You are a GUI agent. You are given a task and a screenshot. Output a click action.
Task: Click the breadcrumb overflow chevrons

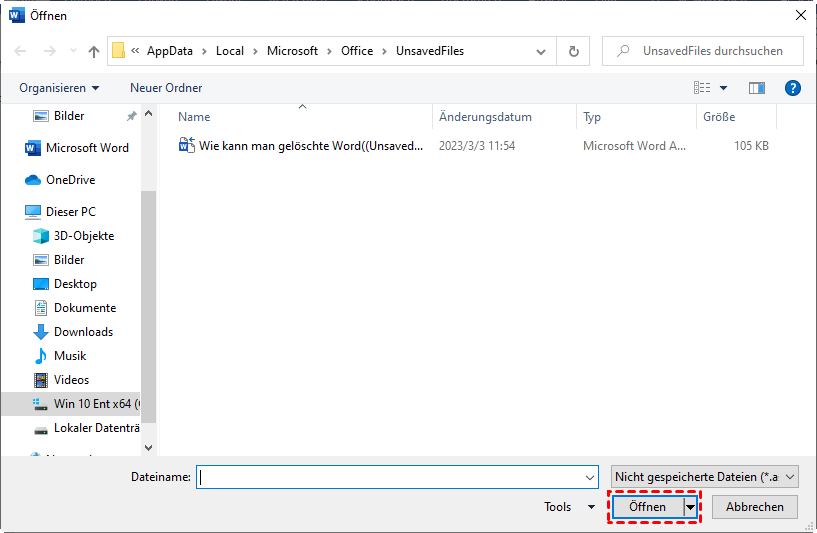pos(135,51)
